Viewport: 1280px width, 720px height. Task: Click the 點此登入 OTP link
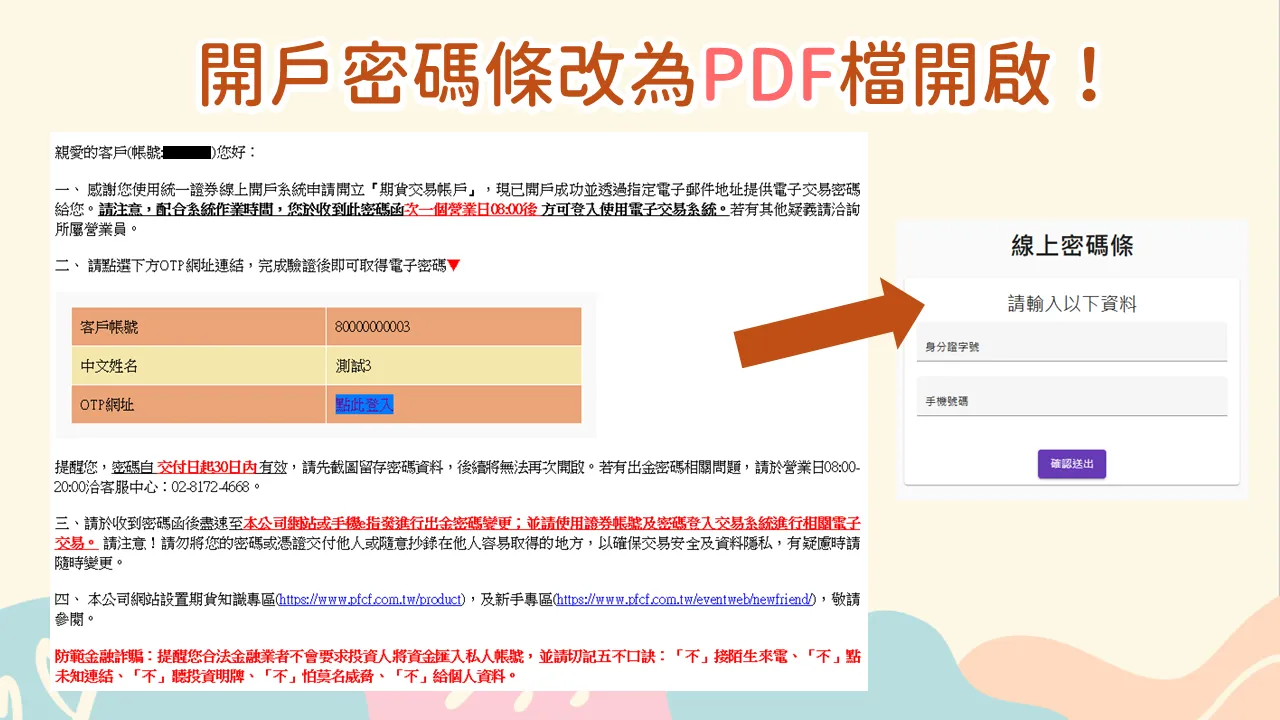(x=364, y=404)
